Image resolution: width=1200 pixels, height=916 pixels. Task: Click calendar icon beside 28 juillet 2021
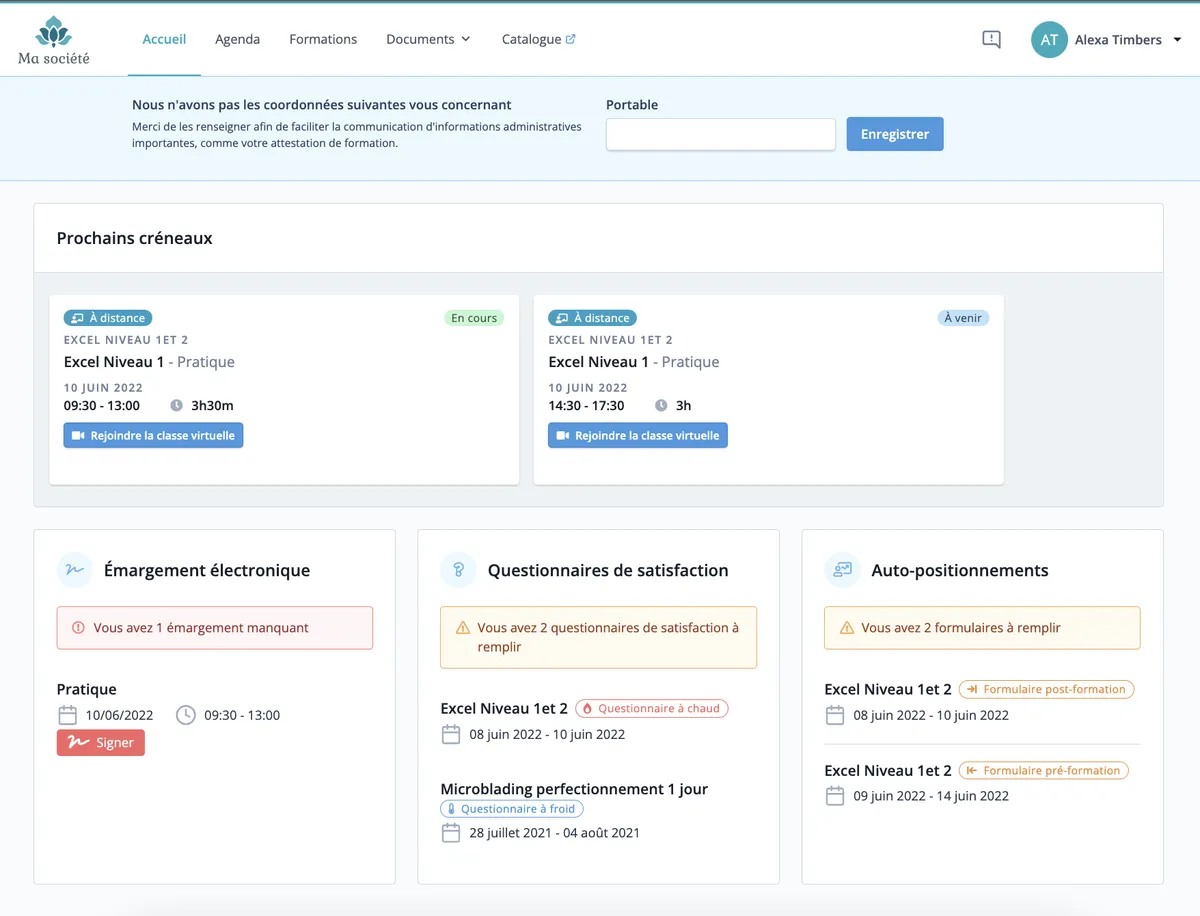coord(451,832)
